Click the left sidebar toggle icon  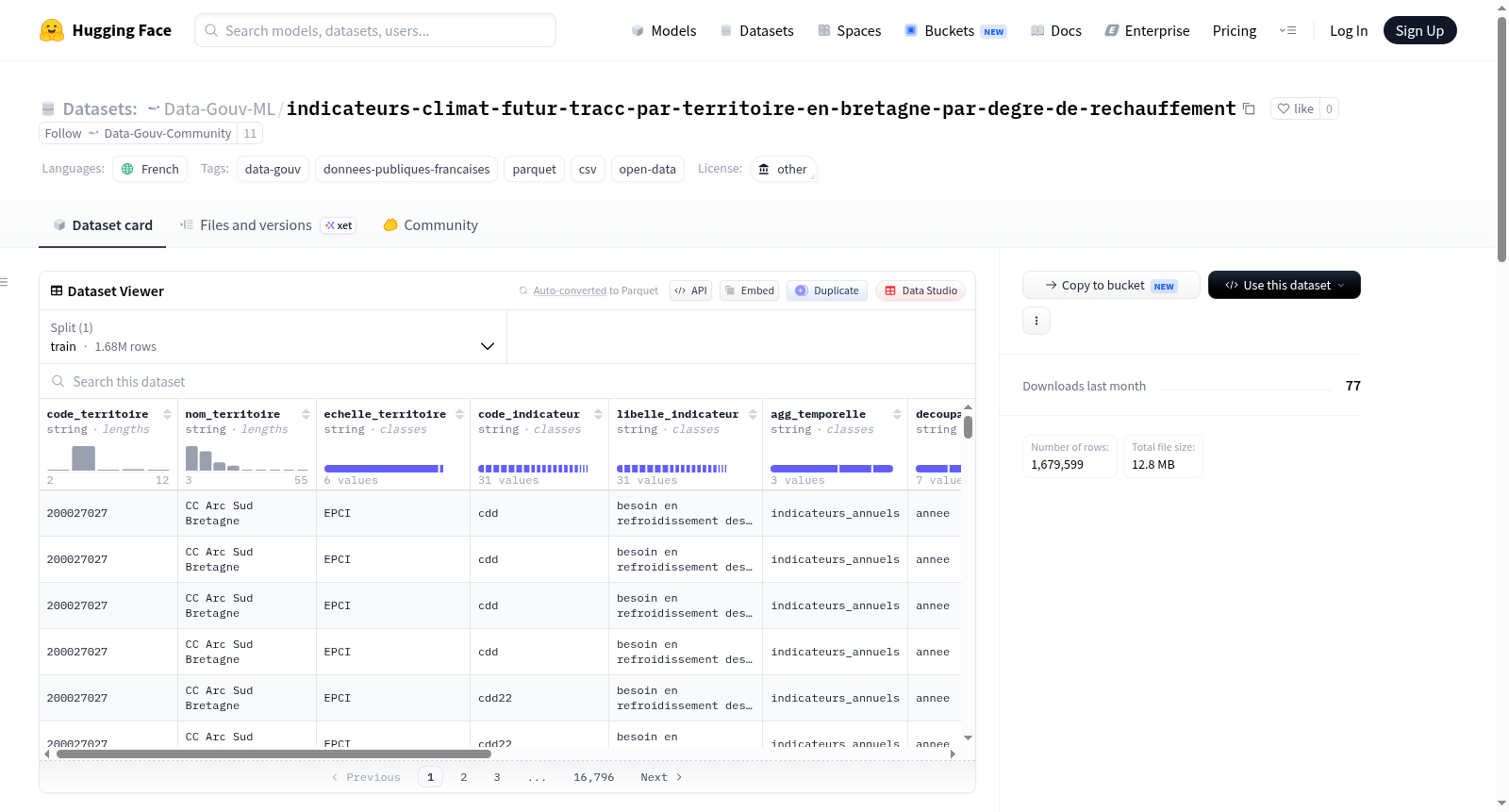pyautogui.click(x=4, y=282)
